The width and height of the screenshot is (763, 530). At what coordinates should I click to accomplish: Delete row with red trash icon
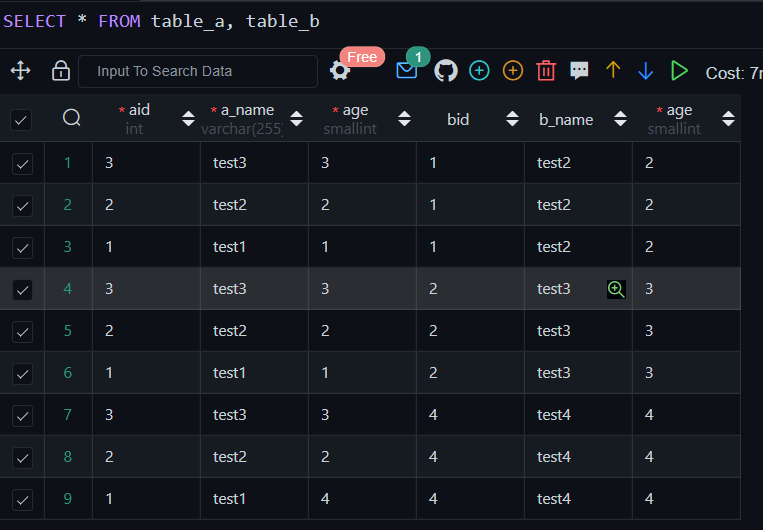[546, 71]
